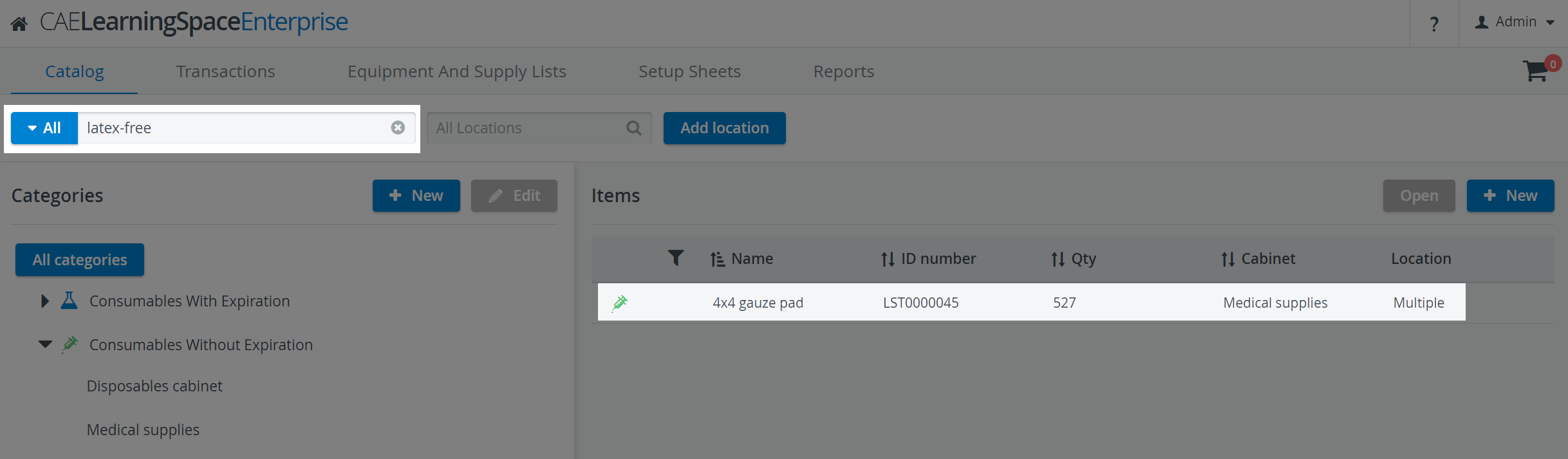
Task: Sort items by Qty column
Action: [x=1073, y=259]
